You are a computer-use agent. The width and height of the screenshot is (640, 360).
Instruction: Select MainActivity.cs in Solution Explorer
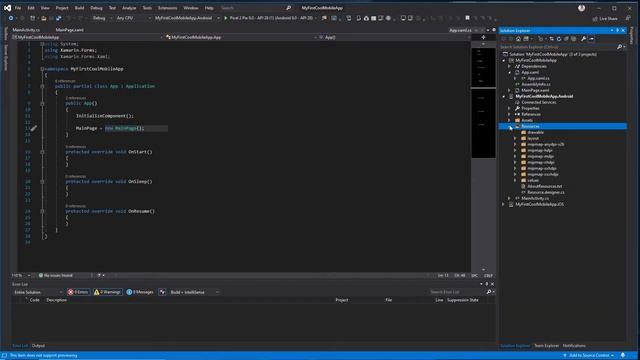click(x=535, y=198)
